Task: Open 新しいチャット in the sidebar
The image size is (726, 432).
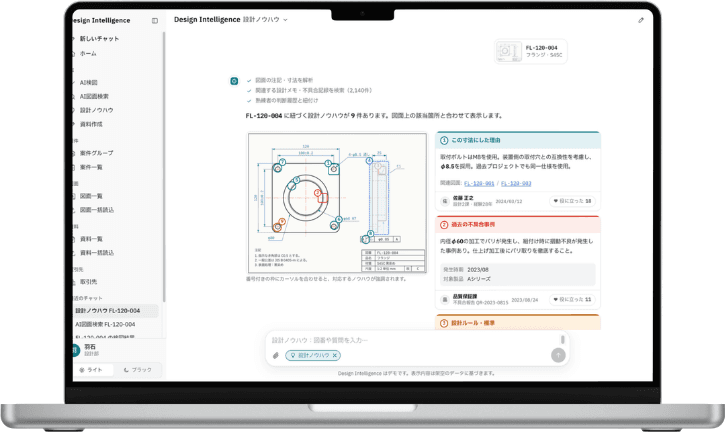Action: 99,39
